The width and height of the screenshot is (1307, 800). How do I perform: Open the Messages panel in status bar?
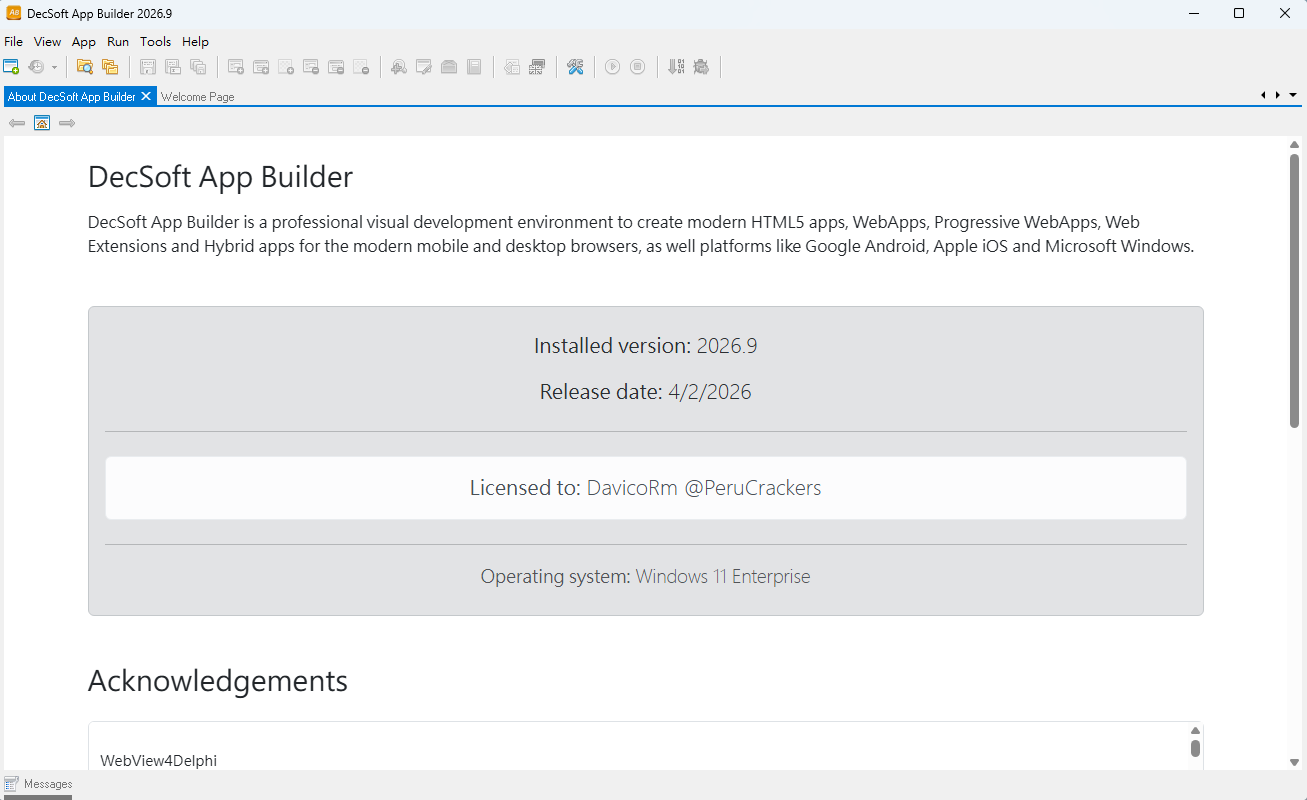coord(38,784)
